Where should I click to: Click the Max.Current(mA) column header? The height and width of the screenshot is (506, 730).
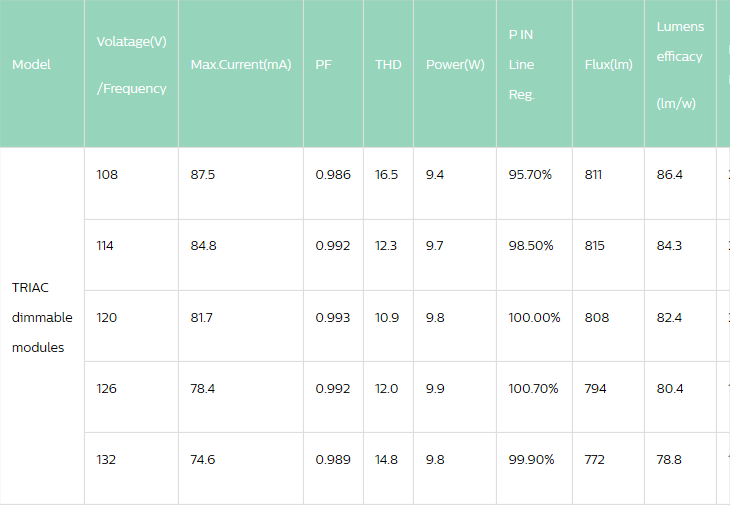tap(240, 65)
